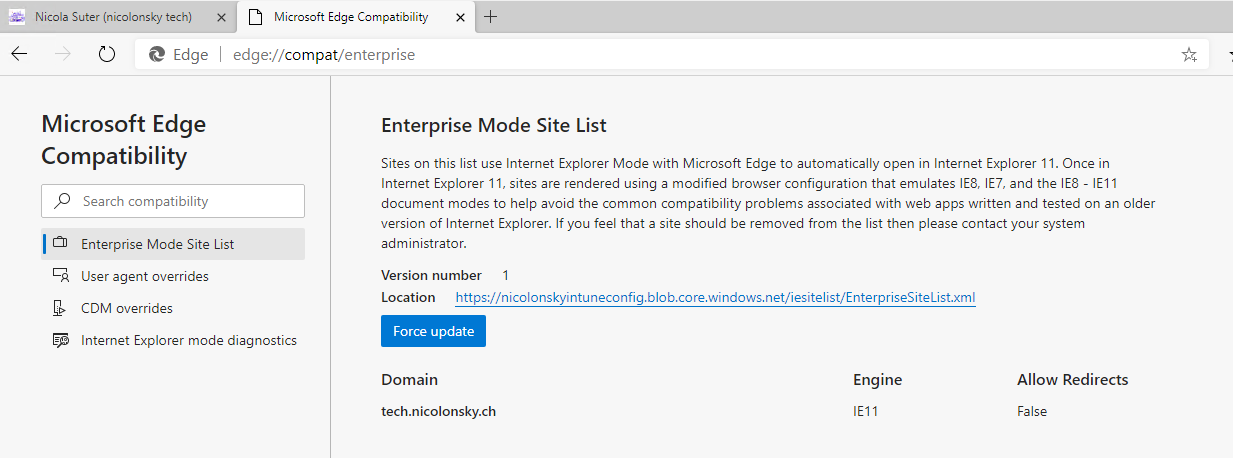Click the Edge logo in the address bar
This screenshot has width=1233, height=458.
[156, 55]
